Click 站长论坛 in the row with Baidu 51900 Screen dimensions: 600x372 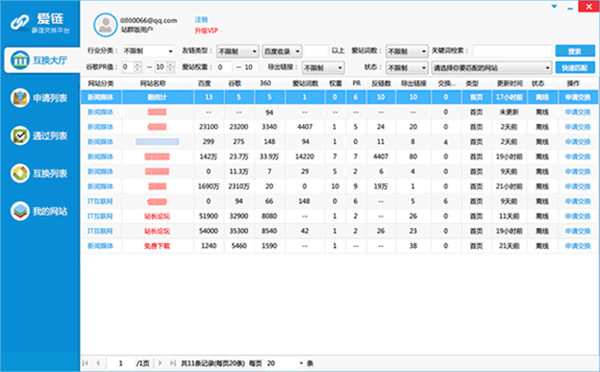click(157, 216)
